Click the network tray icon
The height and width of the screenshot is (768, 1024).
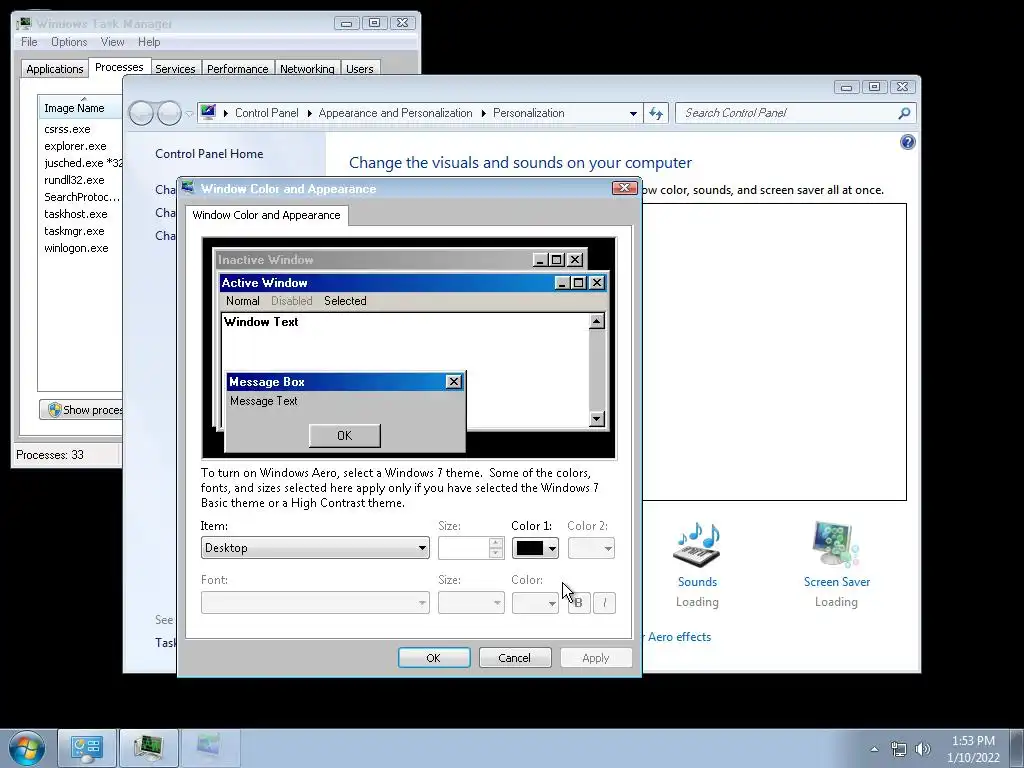pyautogui.click(x=899, y=749)
